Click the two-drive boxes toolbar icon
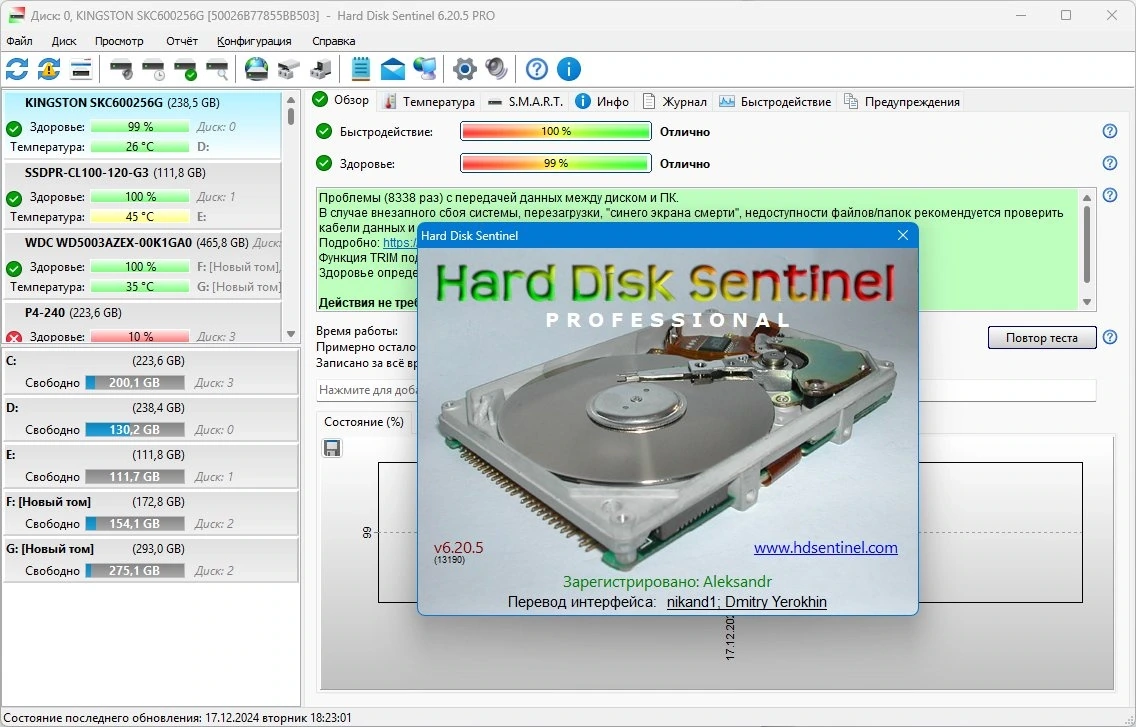 (x=288, y=70)
